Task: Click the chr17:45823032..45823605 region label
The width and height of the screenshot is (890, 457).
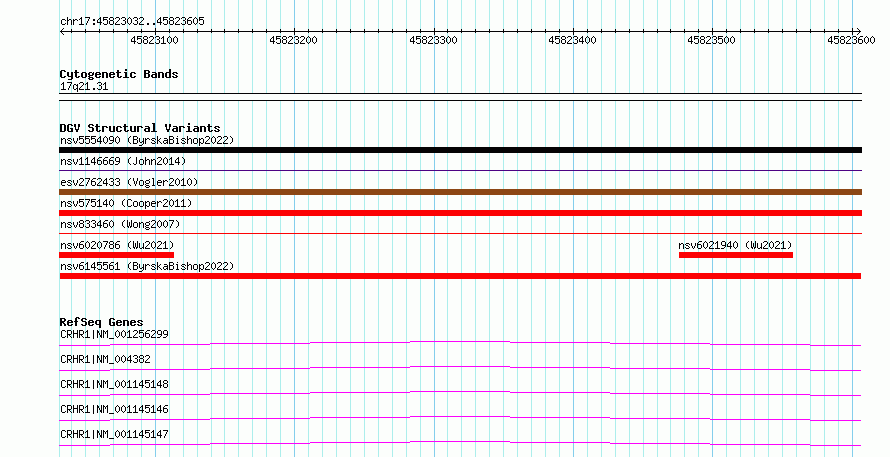Action: [x=132, y=21]
